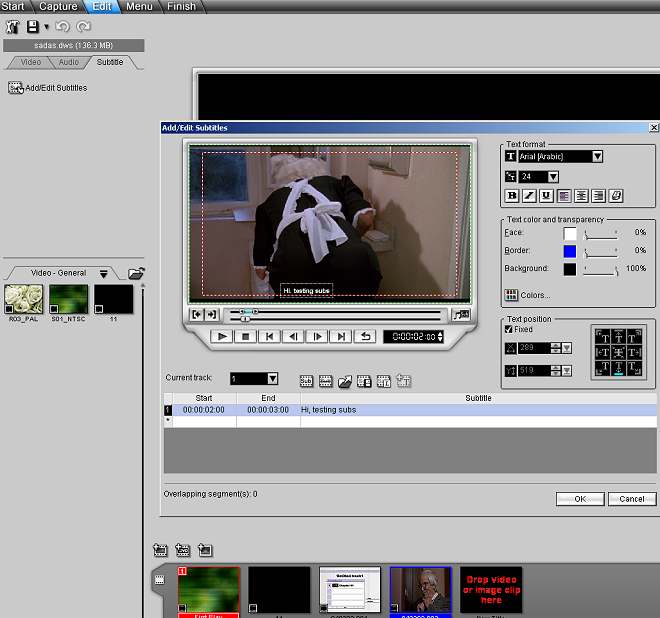Open the Colors... palette button
Image resolution: width=660 pixels, height=618 pixels.
527,295
